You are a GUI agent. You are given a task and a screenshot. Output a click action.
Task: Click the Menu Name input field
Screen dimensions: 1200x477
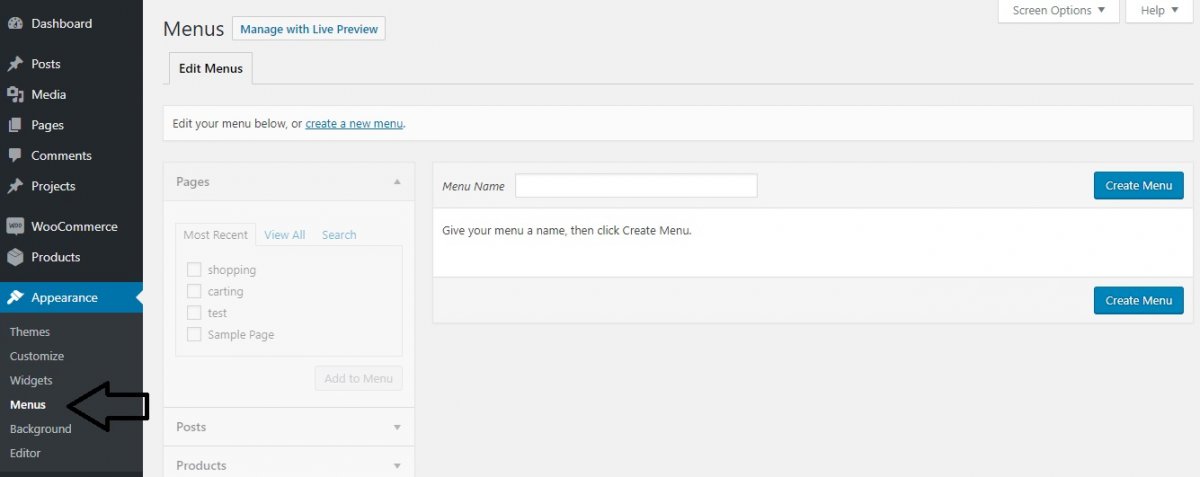[636, 186]
